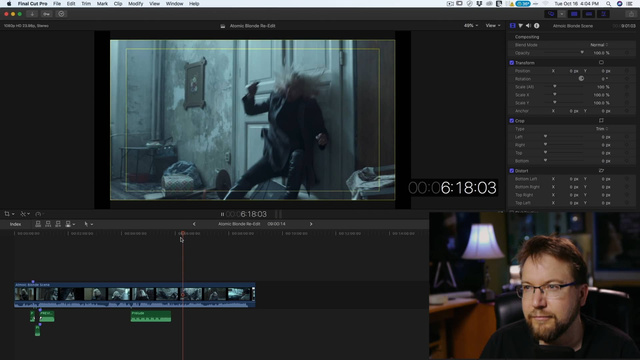
Task: Disable the Transform checkbox
Action: [511, 63]
